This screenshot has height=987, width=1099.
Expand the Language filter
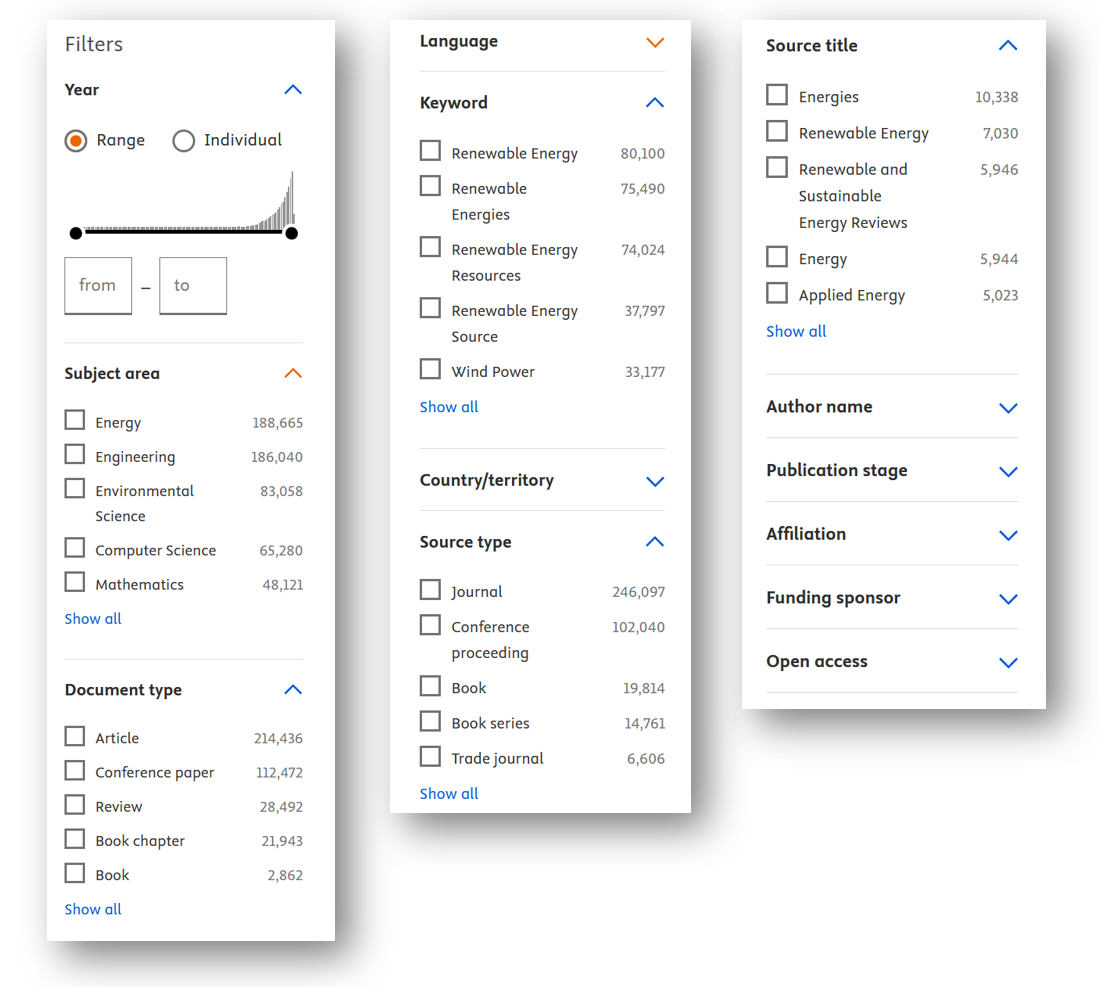pos(655,42)
